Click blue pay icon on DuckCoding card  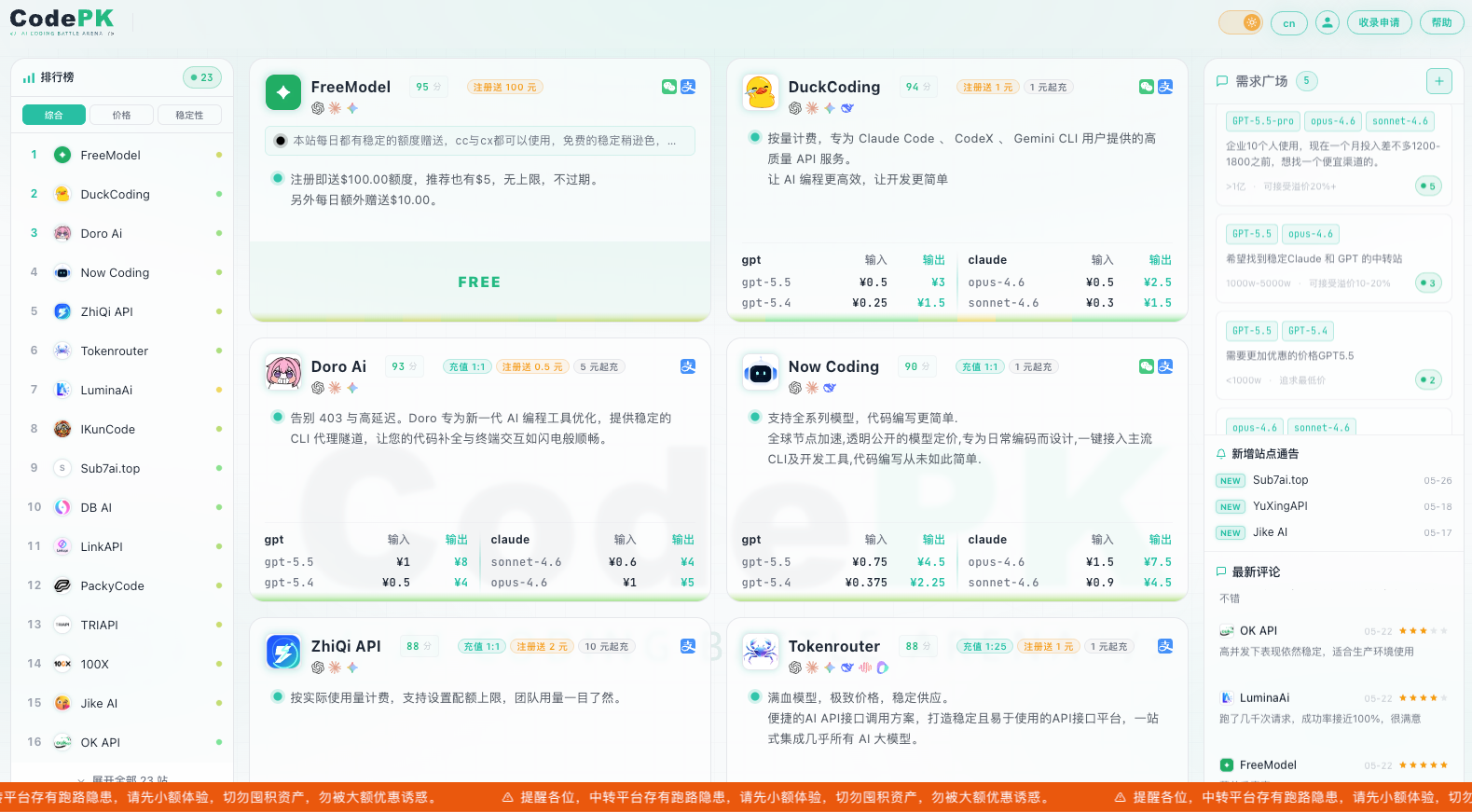[1165, 87]
